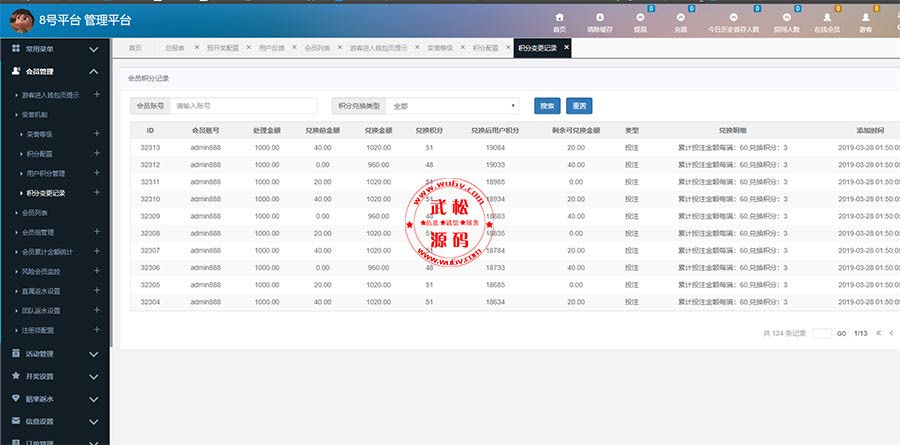
Task: Click plus icon beside 团队返水设置
Action: click(x=97, y=310)
